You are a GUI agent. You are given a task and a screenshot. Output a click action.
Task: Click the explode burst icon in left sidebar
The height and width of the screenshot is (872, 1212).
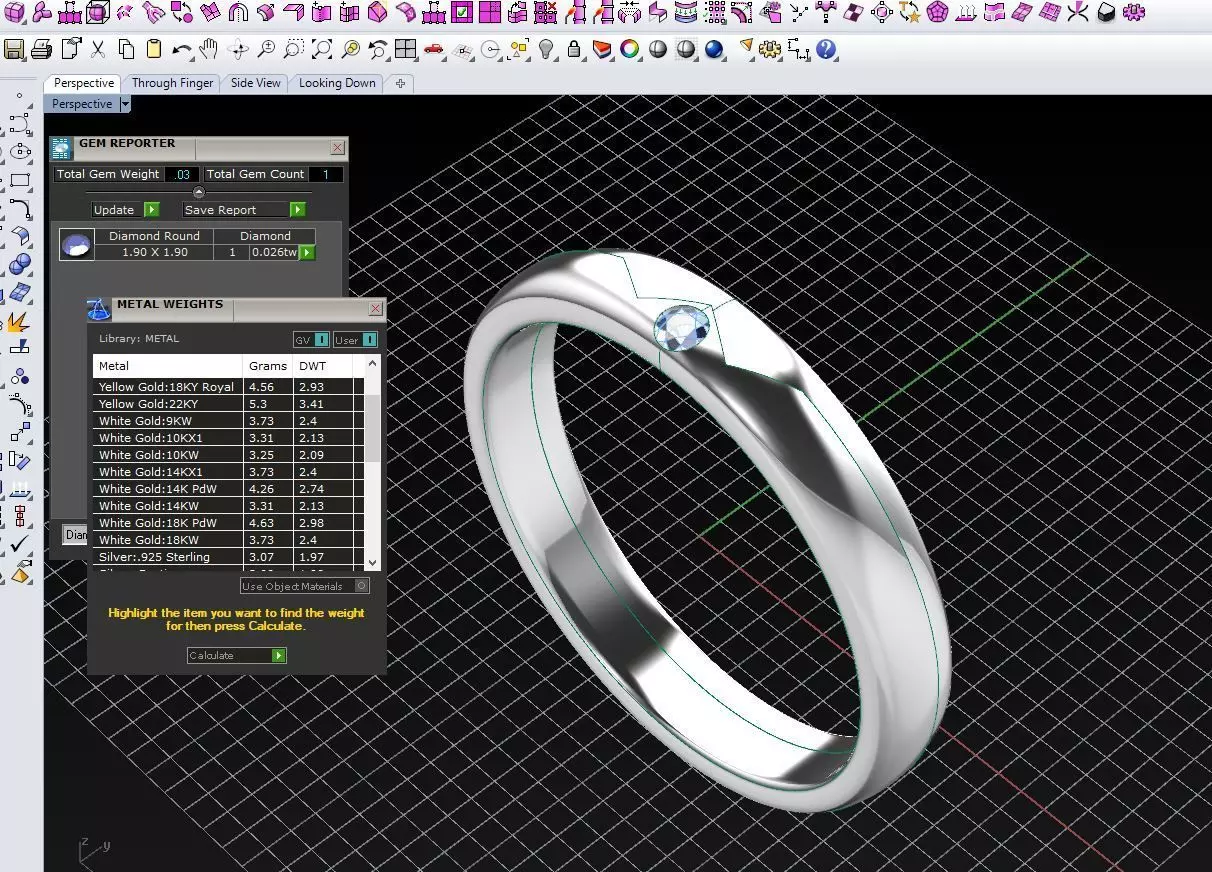click(x=17, y=322)
